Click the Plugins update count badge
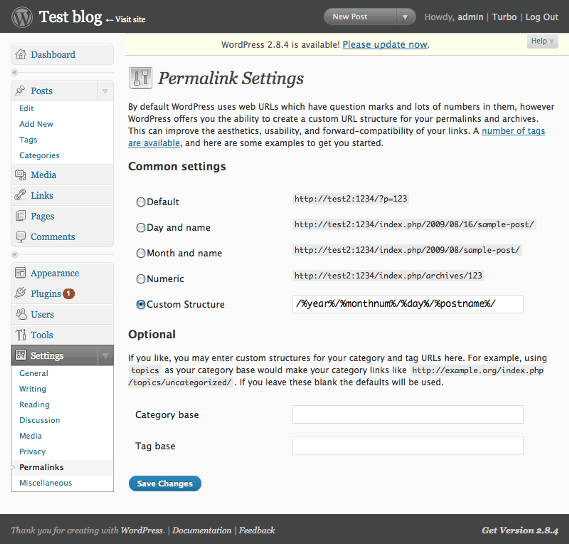This screenshot has height=544, width=569. pos(69,293)
